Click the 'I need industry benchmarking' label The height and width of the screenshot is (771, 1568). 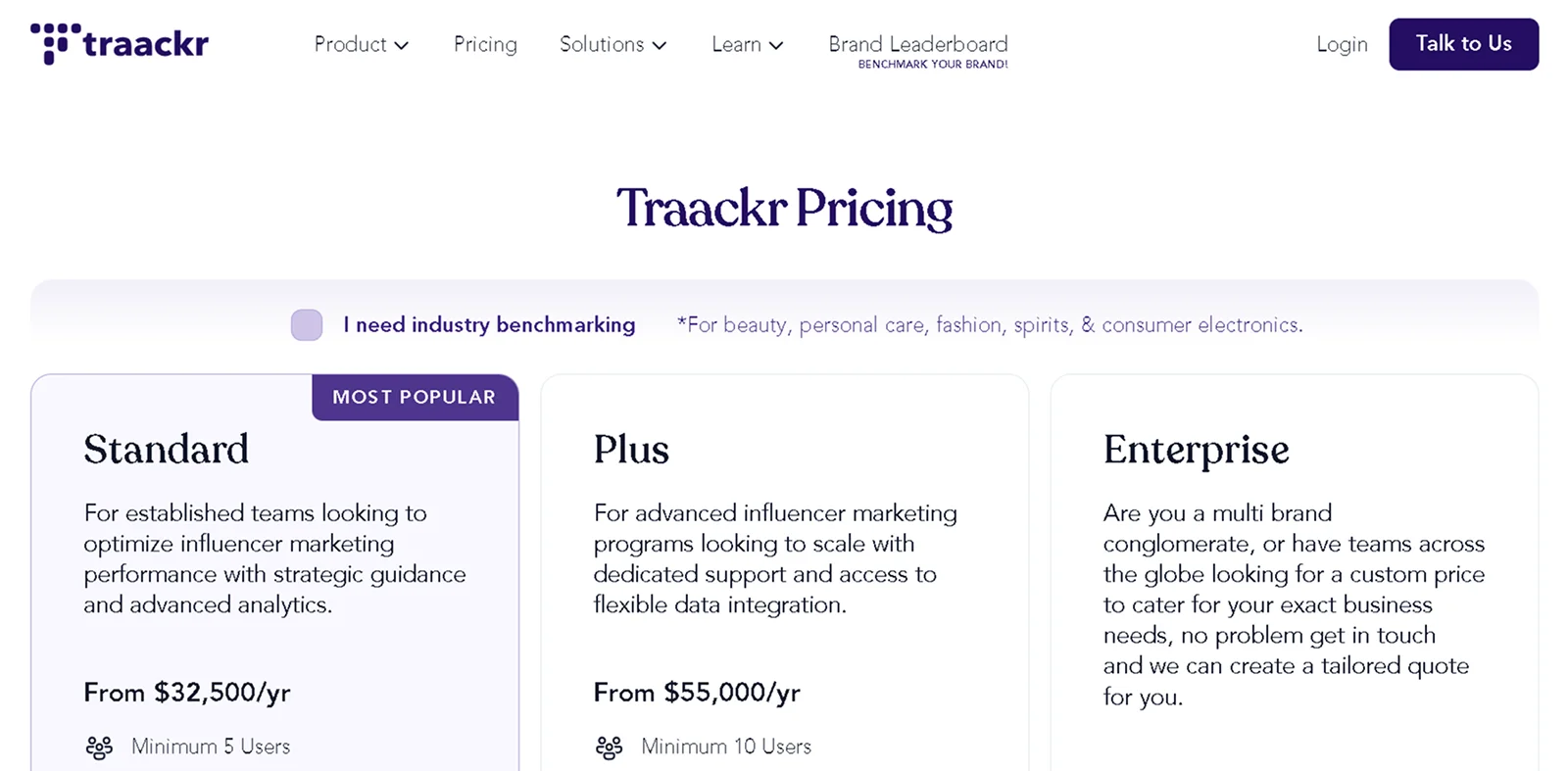[489, 324]
